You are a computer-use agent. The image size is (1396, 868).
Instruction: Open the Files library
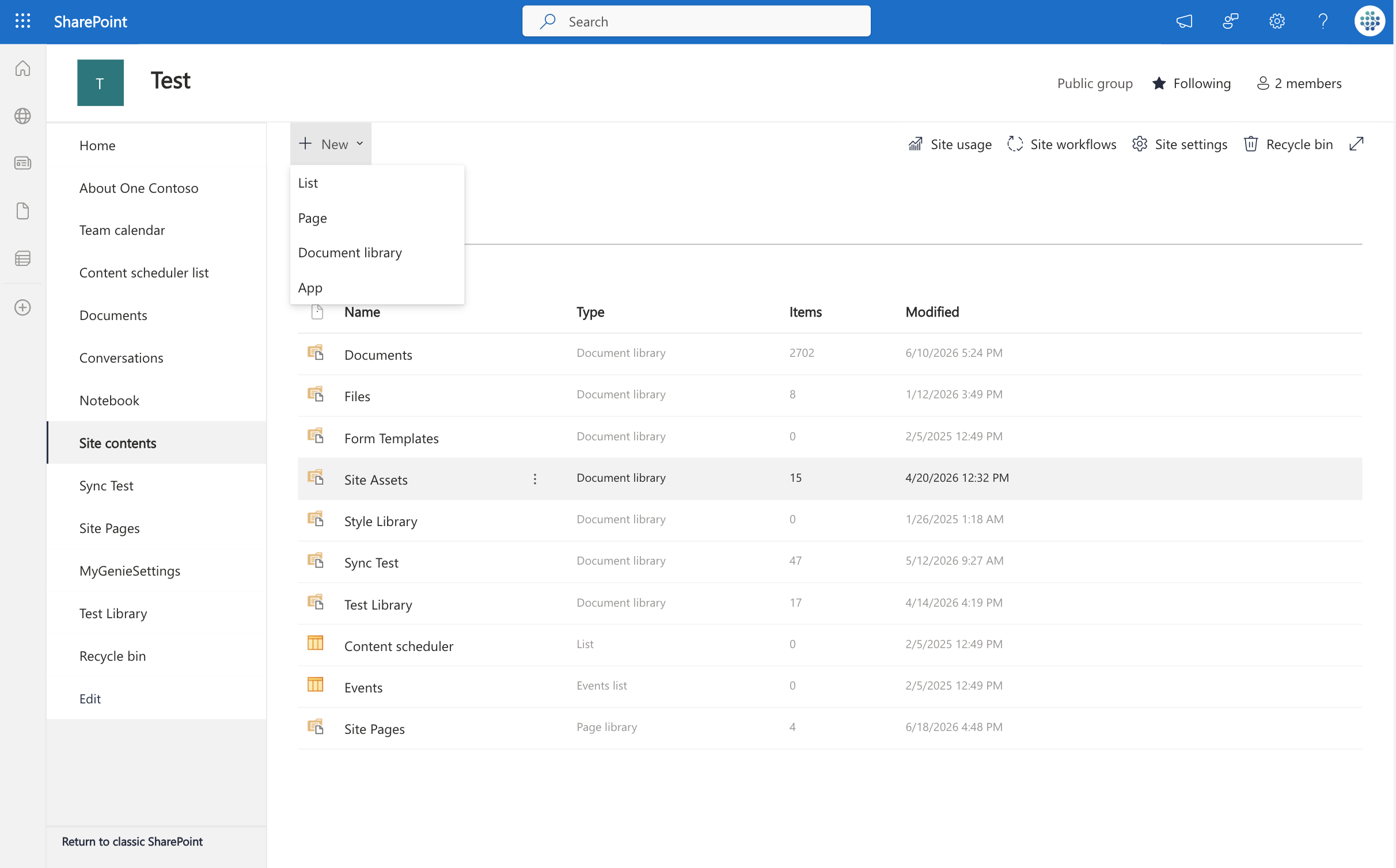pyautogui.click(x=357, y=397)
